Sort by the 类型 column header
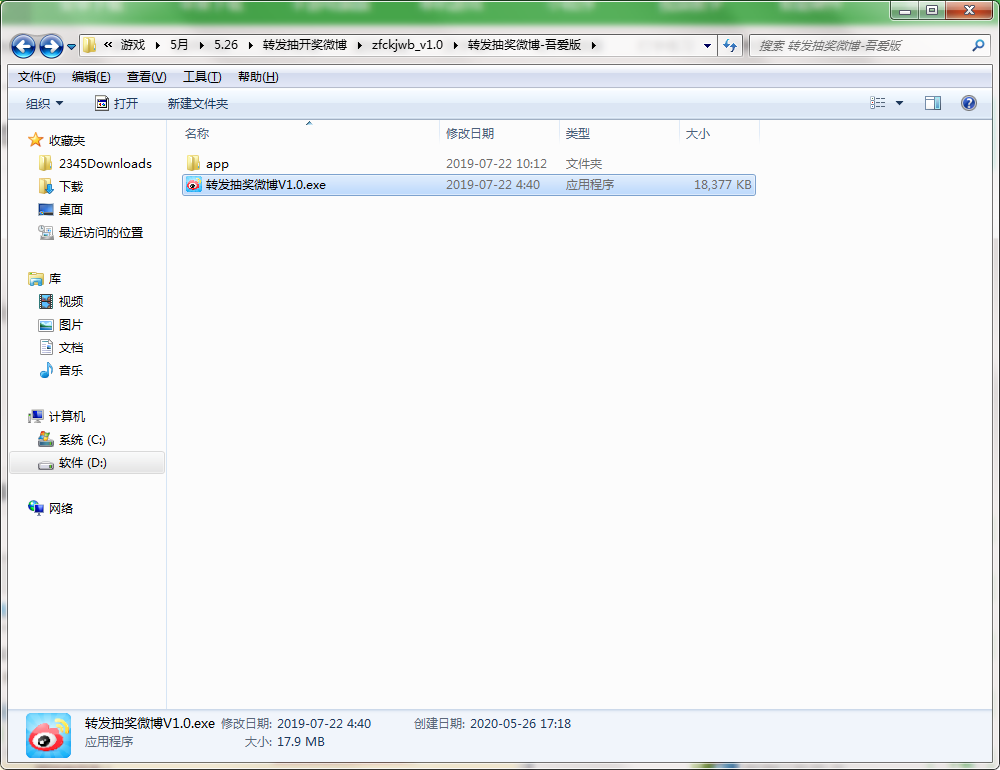 (x=619, y=133)
